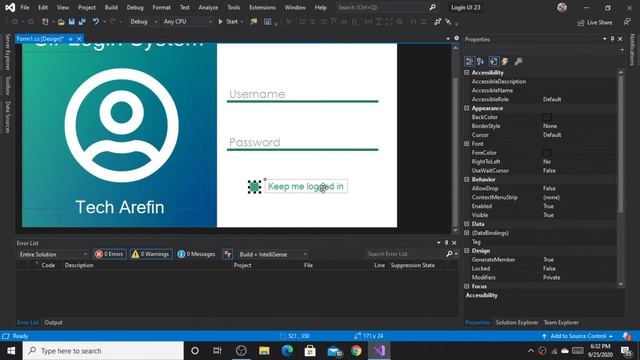
Task: Click the Windows taskbar search box
Action: click(x=103, y=351)
